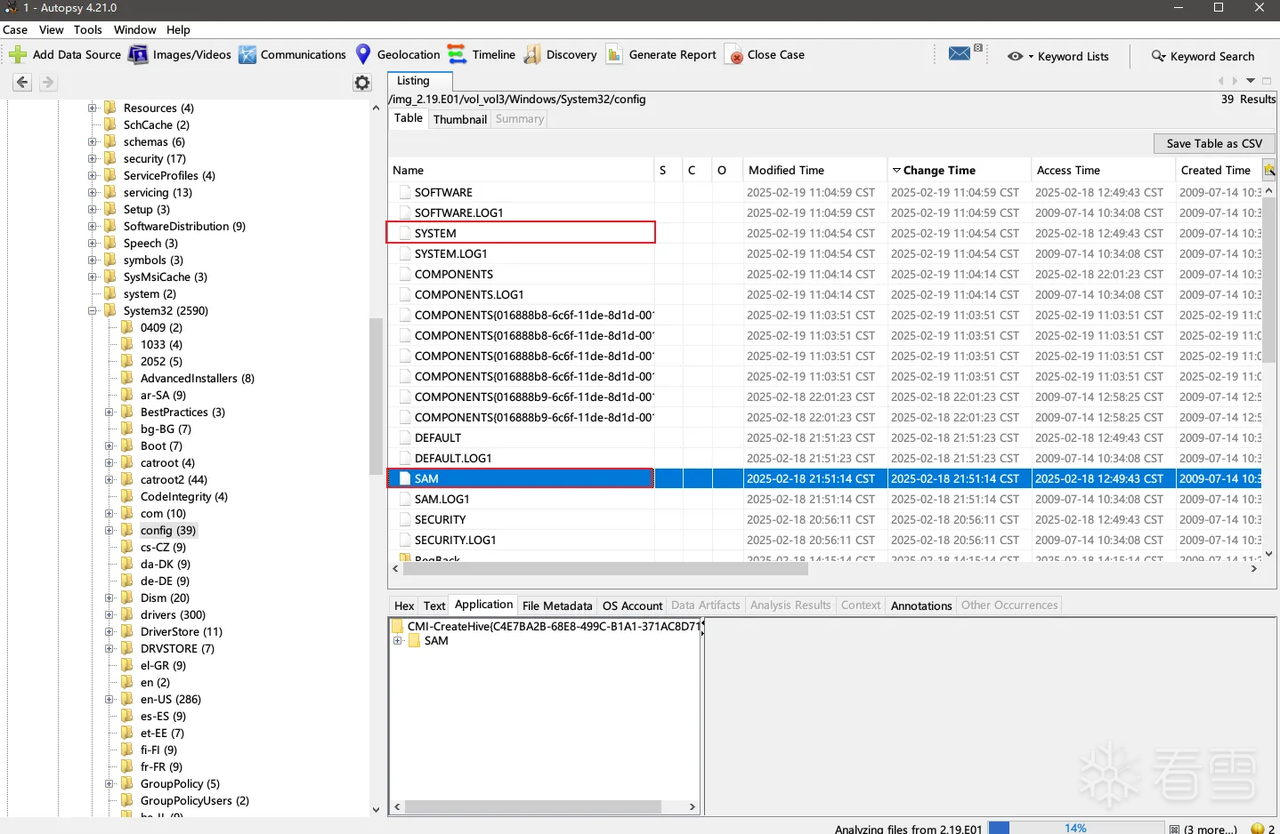Expand the BestPractices folder node
1280x834 pixels.
[x=110, y=412]
